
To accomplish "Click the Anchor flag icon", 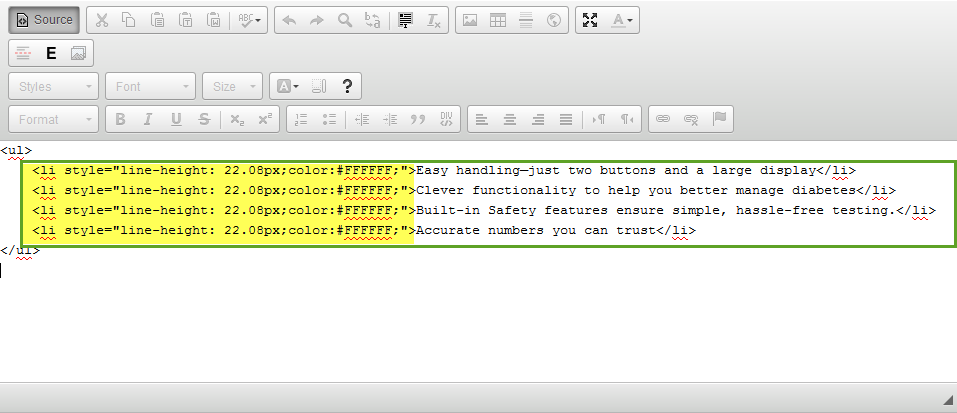I will click(719, 120).
